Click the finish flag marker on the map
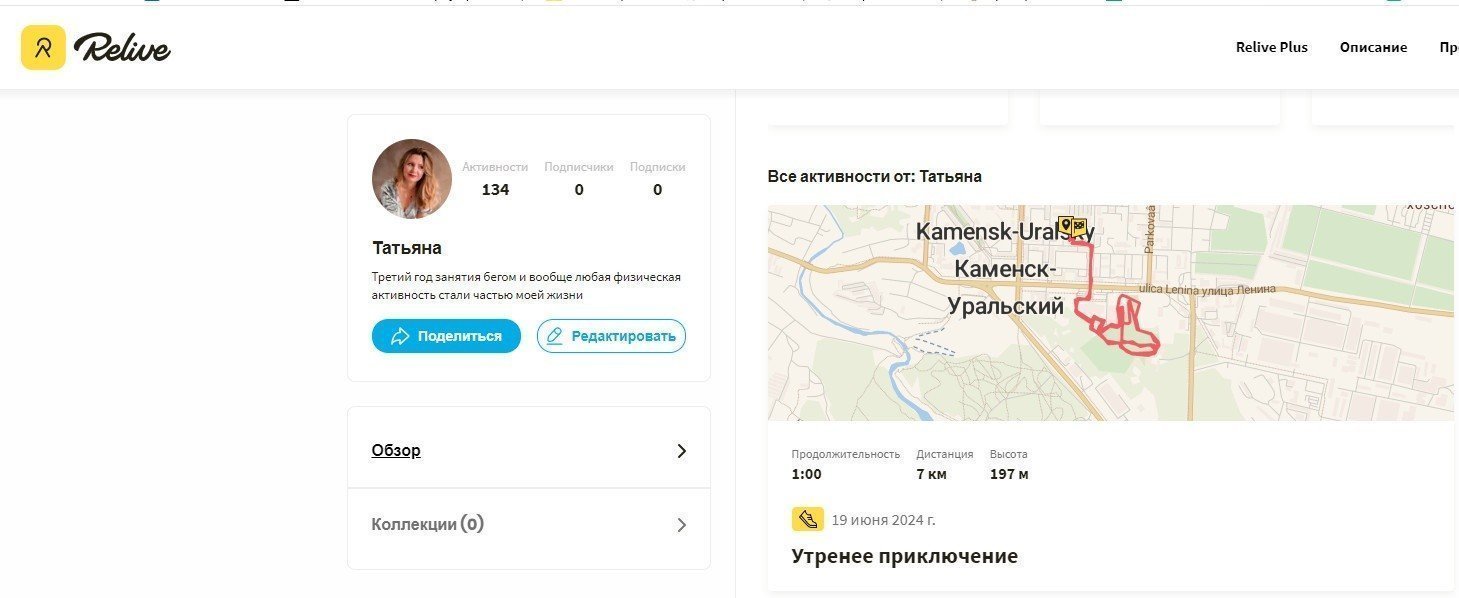This screenshot has height=598, width=1459. pos(1080,227)
